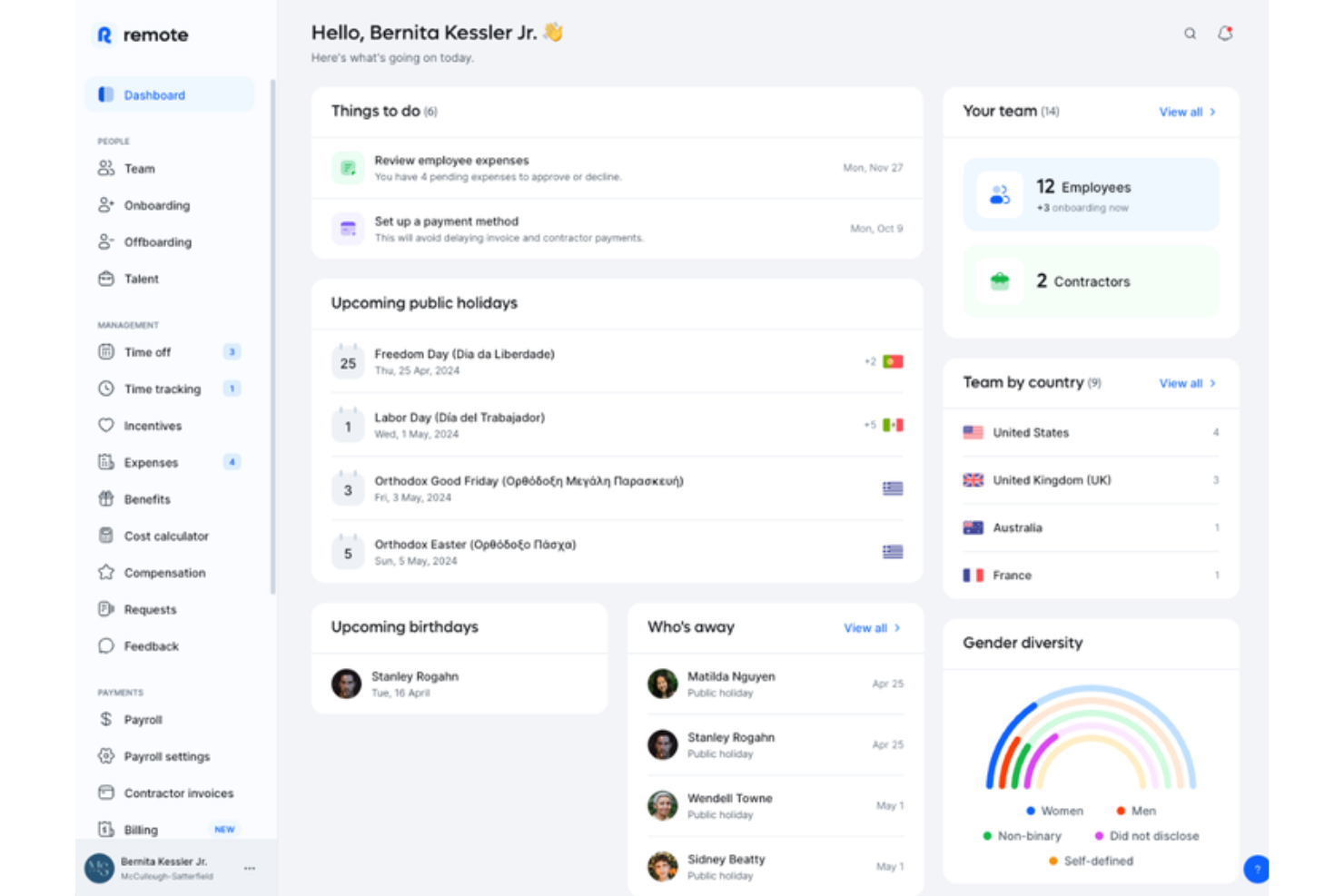Image resolution: width=1344 pixels, height=896 pixels.
Task: Expand the Your team View all chevron
Action: point(1211,112)
